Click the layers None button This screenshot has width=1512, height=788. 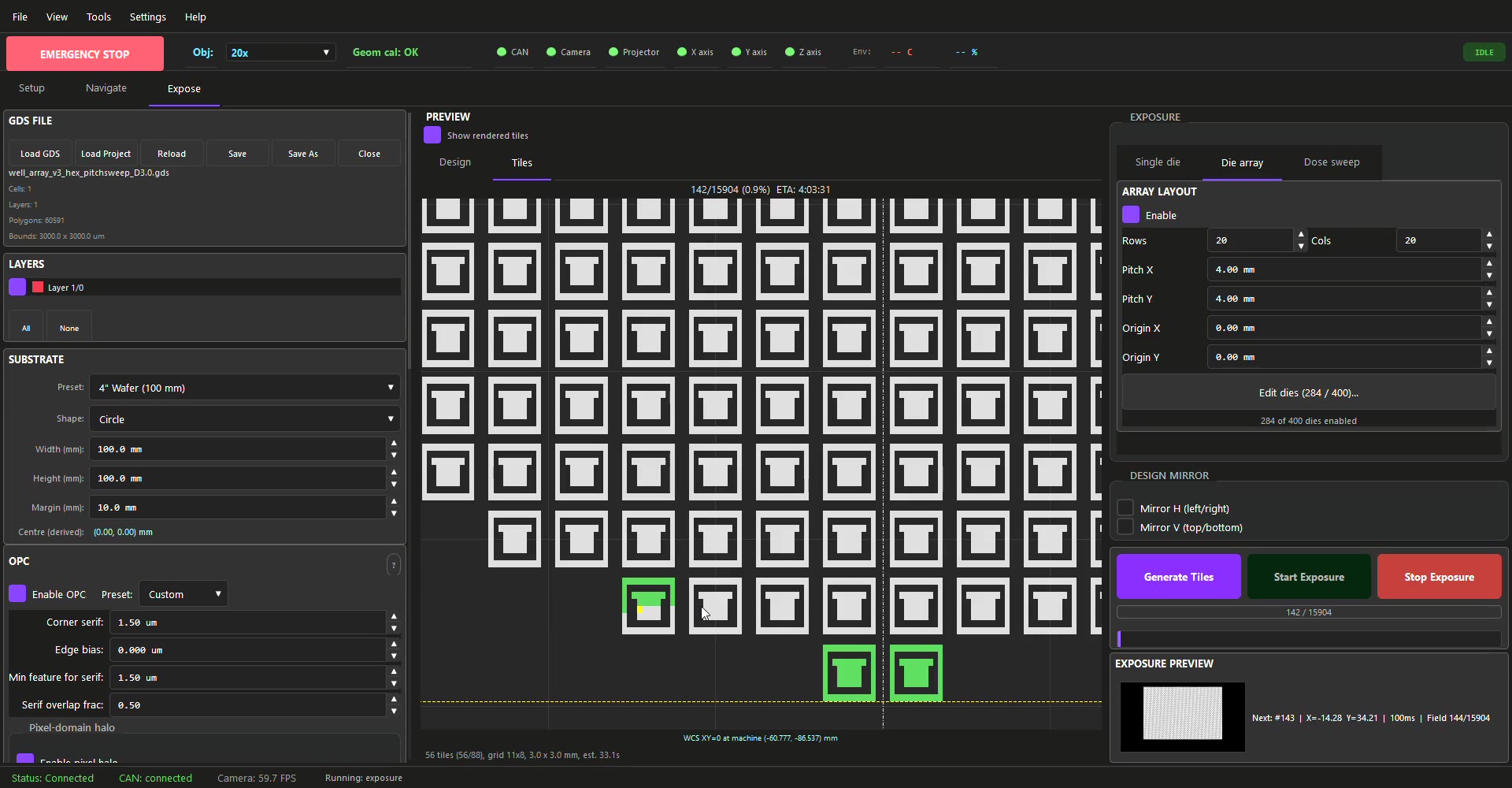tap(69, 328)
